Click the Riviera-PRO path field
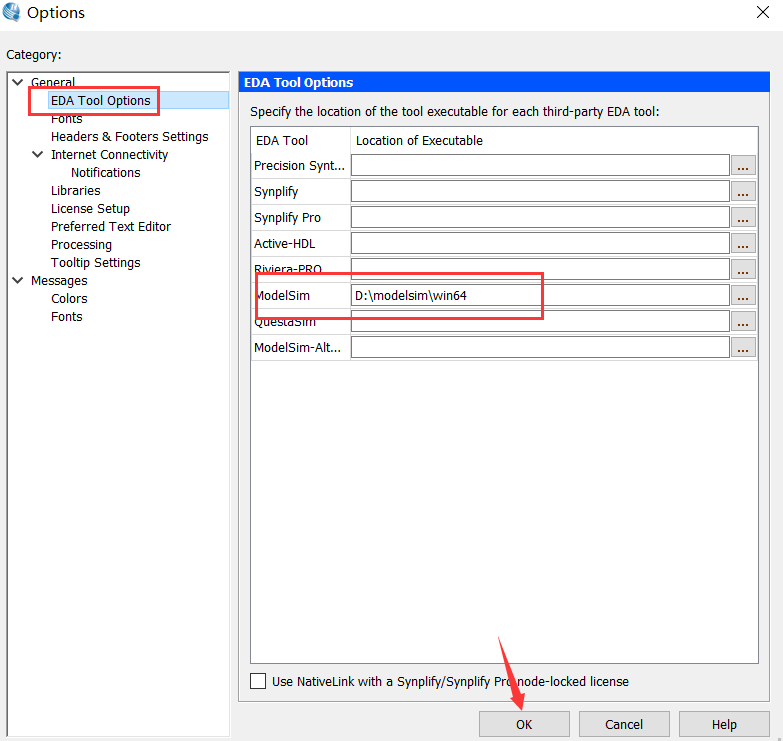 click(x=540, y=269)
